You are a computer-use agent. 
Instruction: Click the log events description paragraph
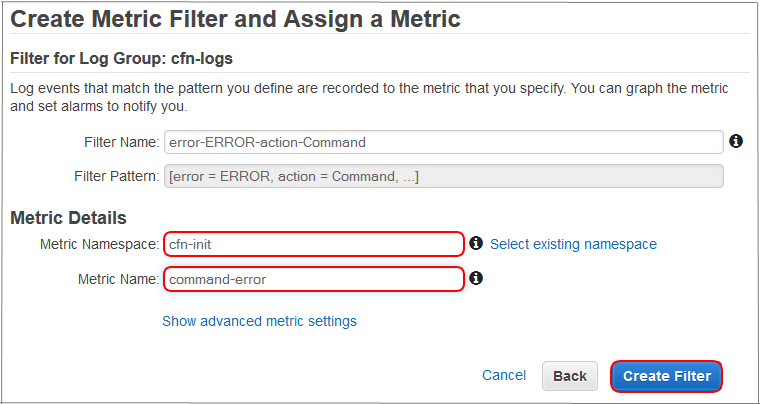tap(368, 97)
